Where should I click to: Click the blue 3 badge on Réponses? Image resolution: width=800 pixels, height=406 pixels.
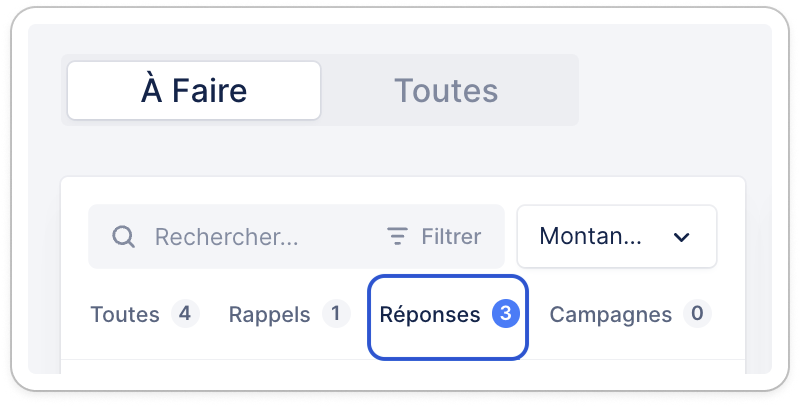pos(506,313)
